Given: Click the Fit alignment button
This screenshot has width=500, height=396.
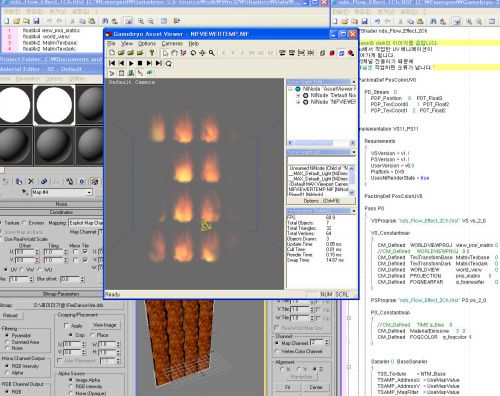Looking at the screenshot, I should pos(288,387).
